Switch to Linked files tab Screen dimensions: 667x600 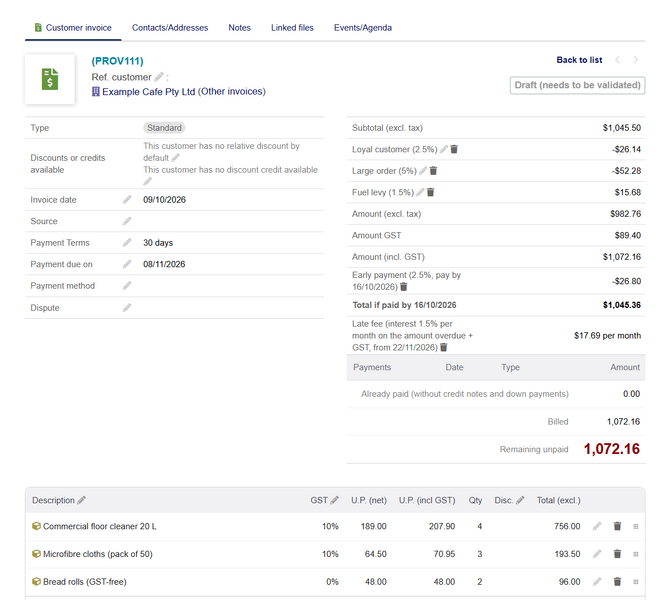point(292,28)
